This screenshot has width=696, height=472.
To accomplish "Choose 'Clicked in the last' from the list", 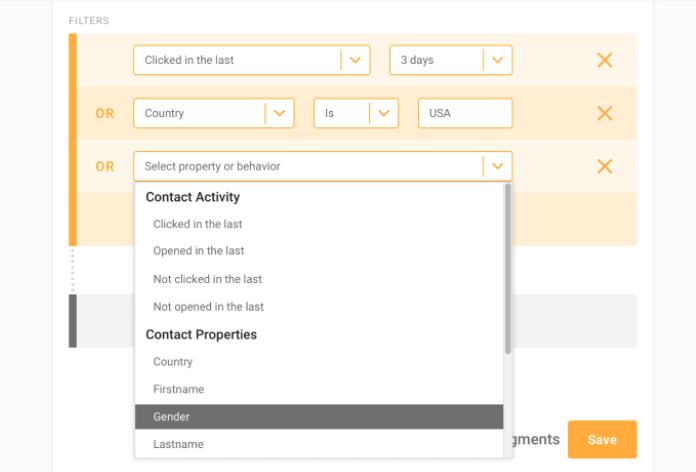I will (x=319, y=224).
